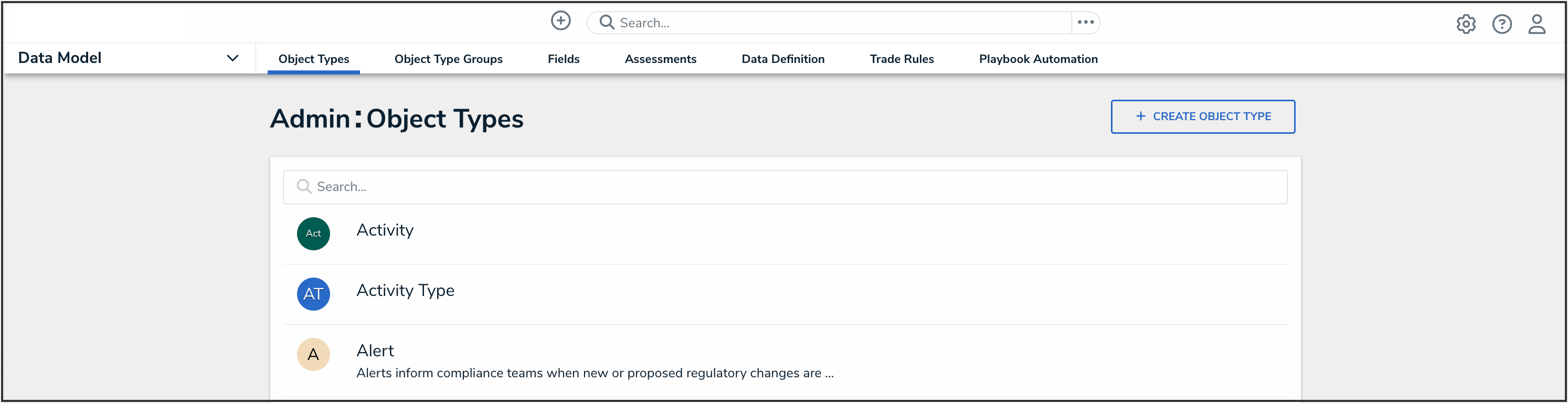Image resolution: width=1568 pixels, height=403 pixels.
Task: Click the object types search field
Action: (785, 187)
